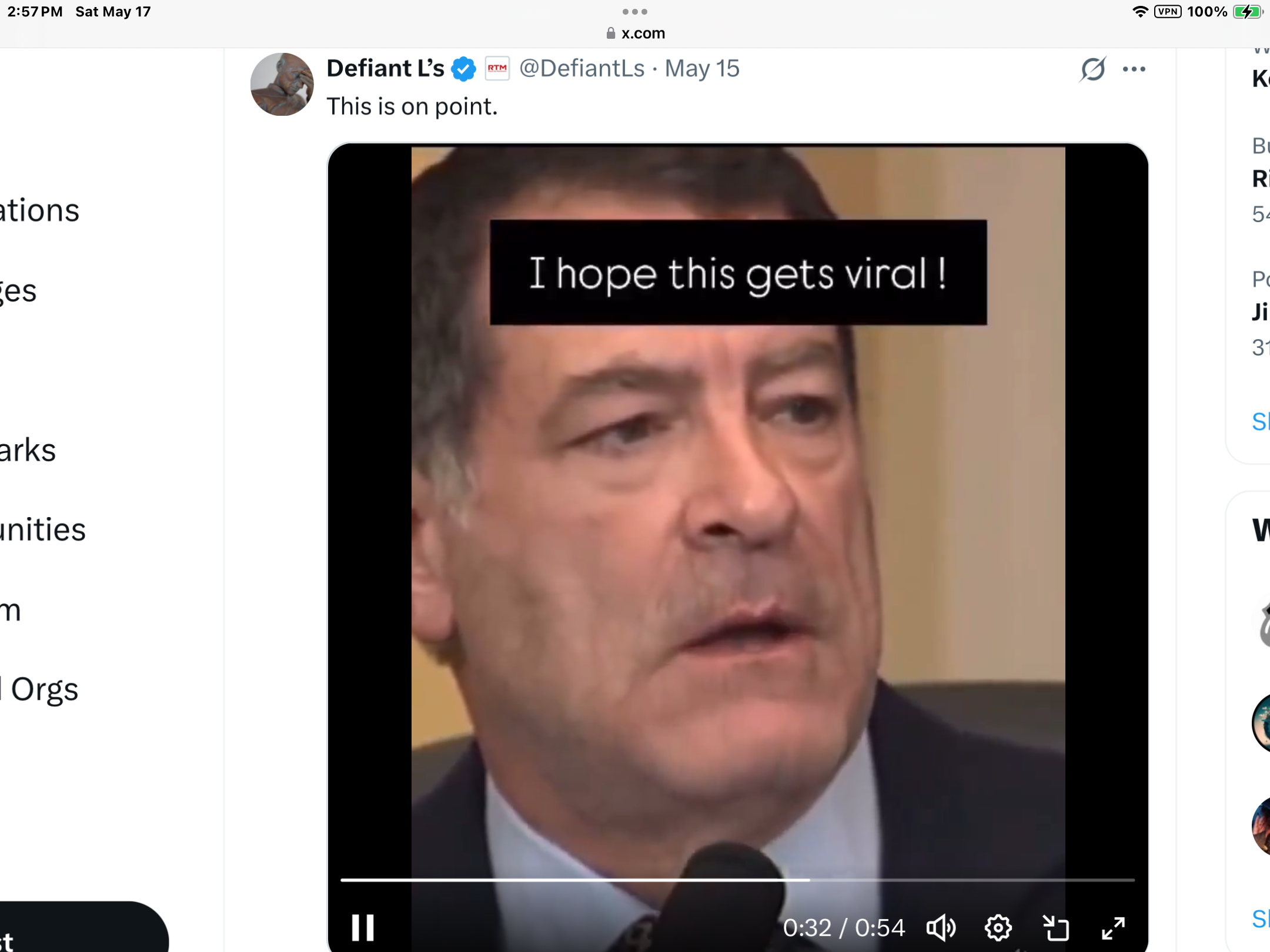Open the sidebar item ending in "unities"
The image size is (1270, 952).
tap(42, 529)
